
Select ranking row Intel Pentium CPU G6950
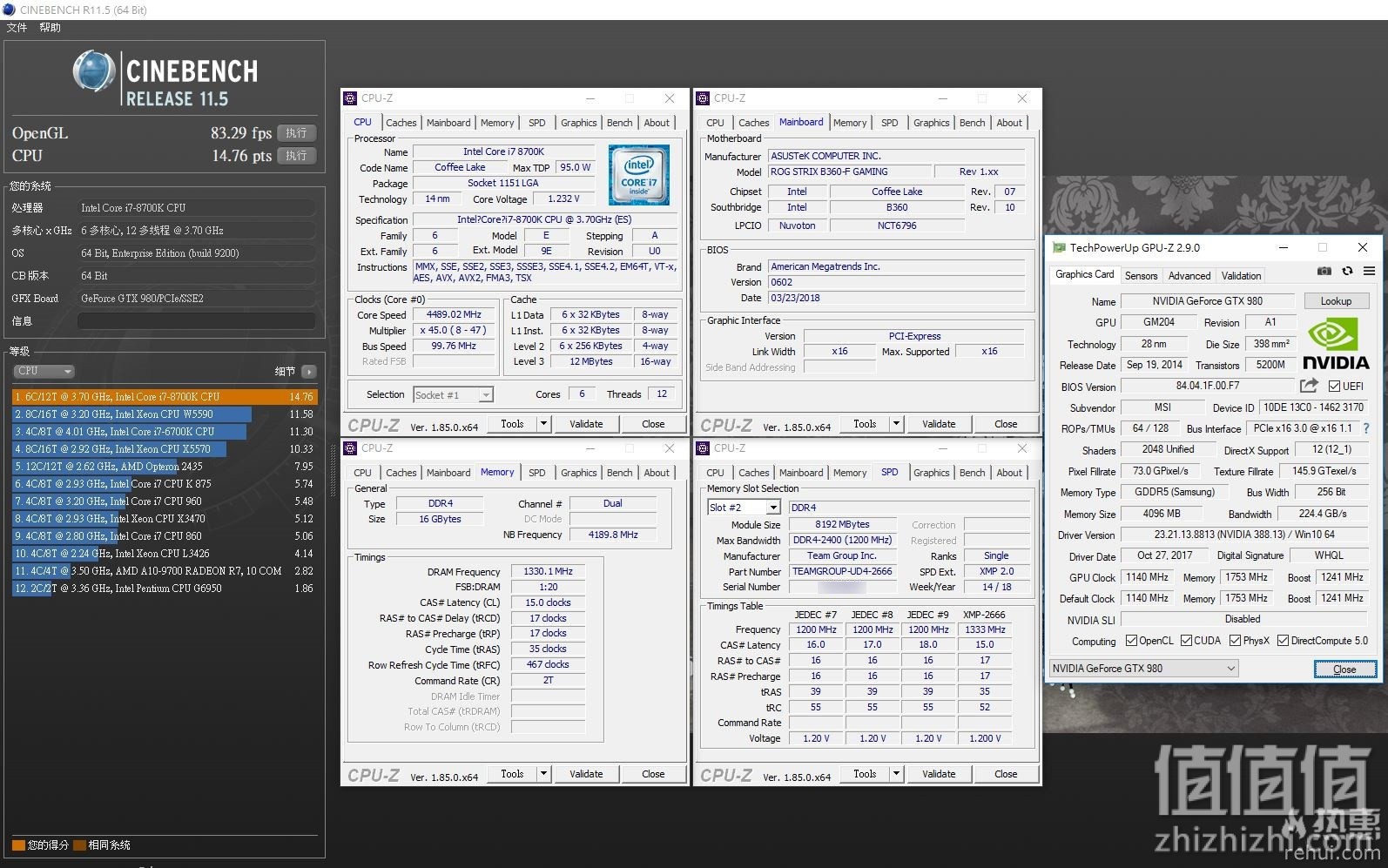coord(165,589)
